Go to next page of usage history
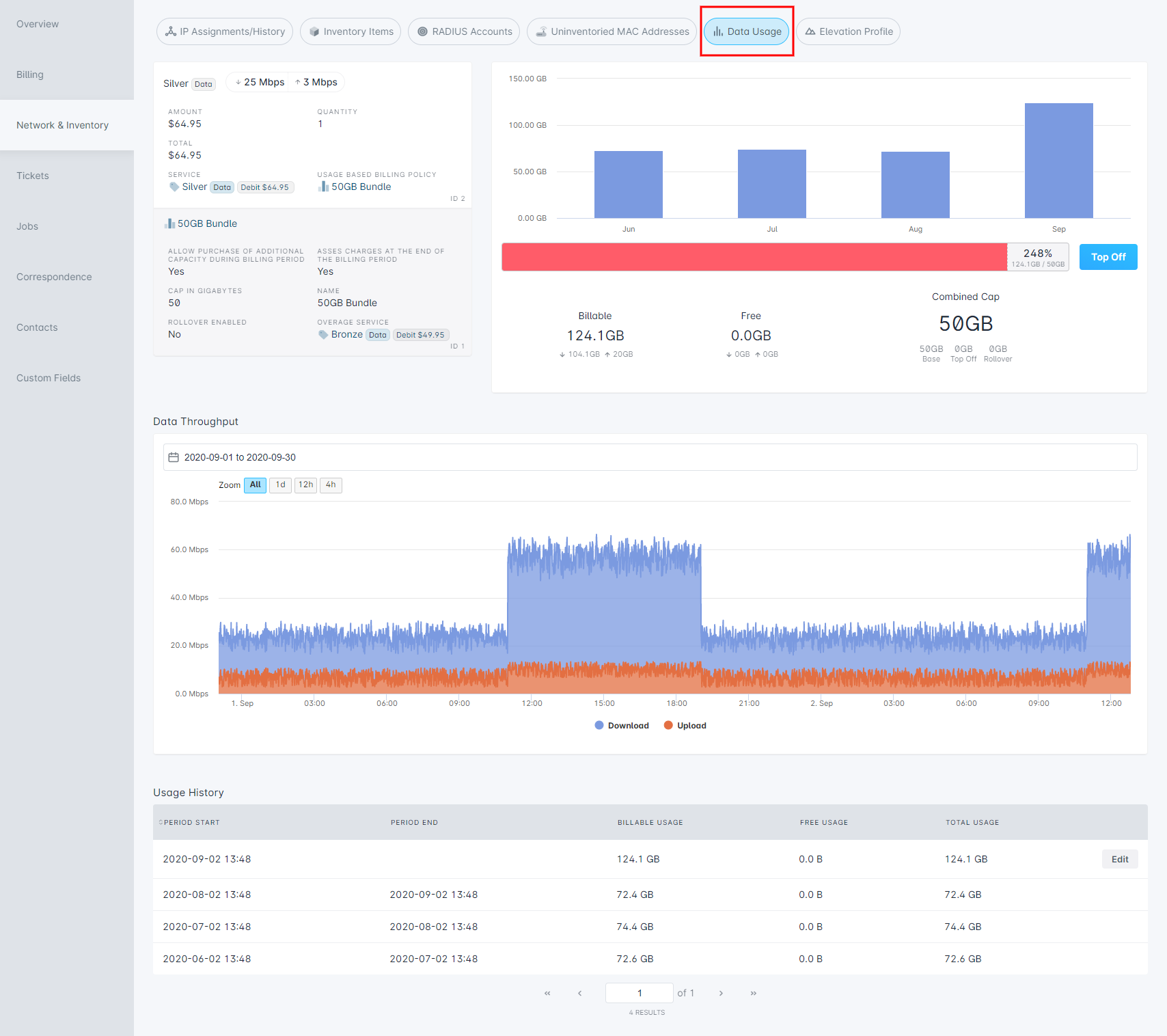This screenshot has width=1167, height=1036. (x=721, y=993)
